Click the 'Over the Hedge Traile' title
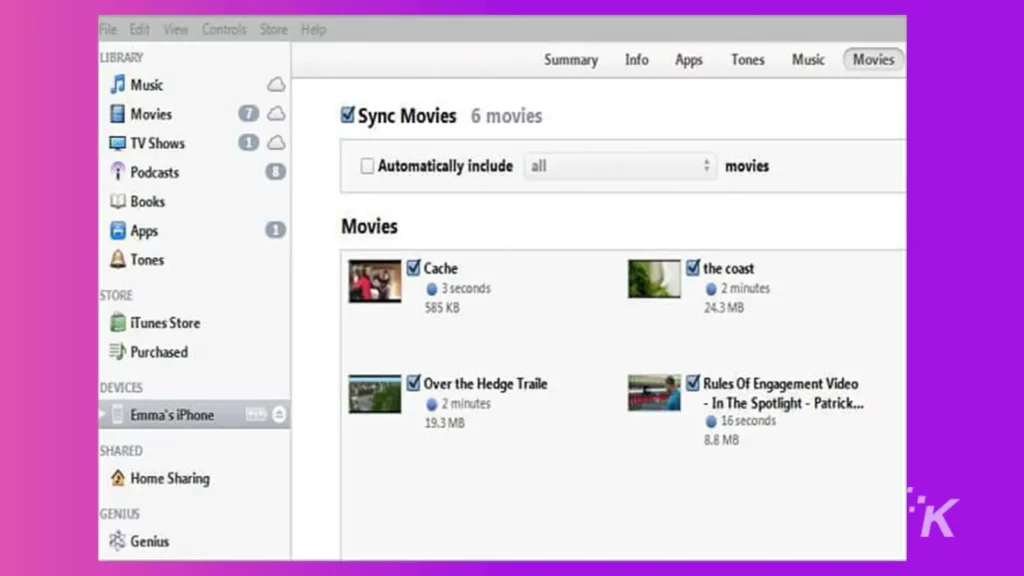 click(485, 383)
